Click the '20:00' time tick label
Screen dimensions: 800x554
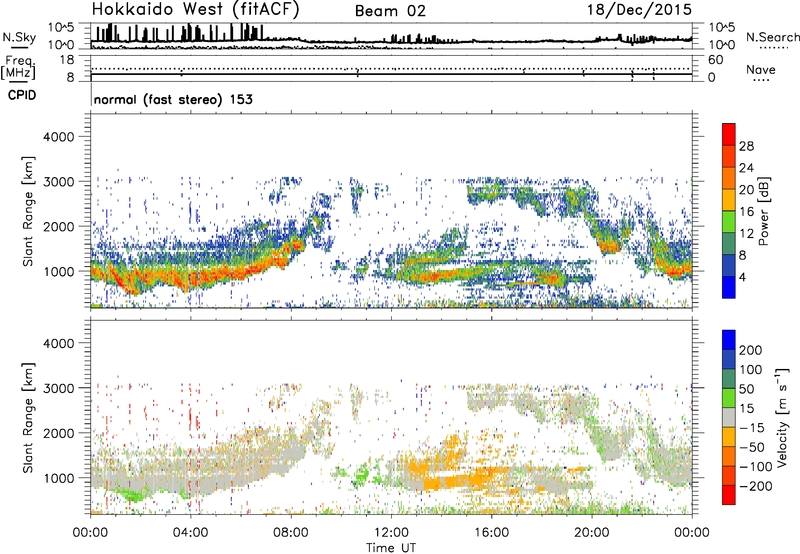tap(592, 533)
